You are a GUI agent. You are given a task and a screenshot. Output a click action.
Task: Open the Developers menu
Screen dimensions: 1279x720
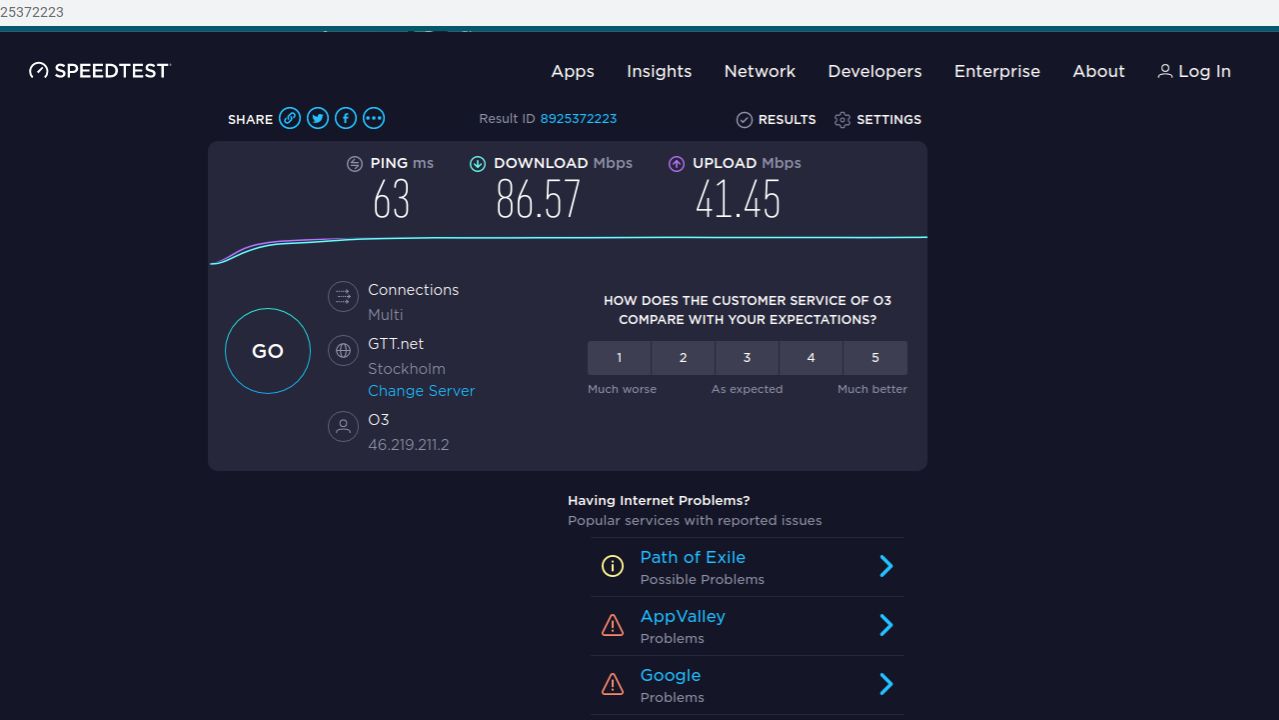(x=875, y=71)
